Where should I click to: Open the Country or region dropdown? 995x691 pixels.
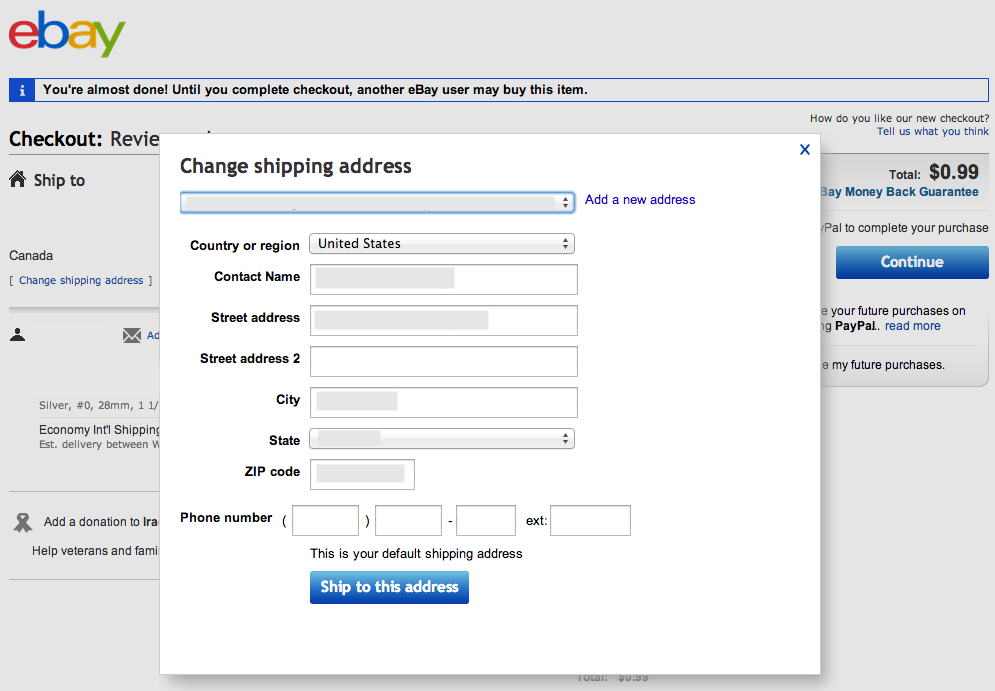tap(441, 243)
